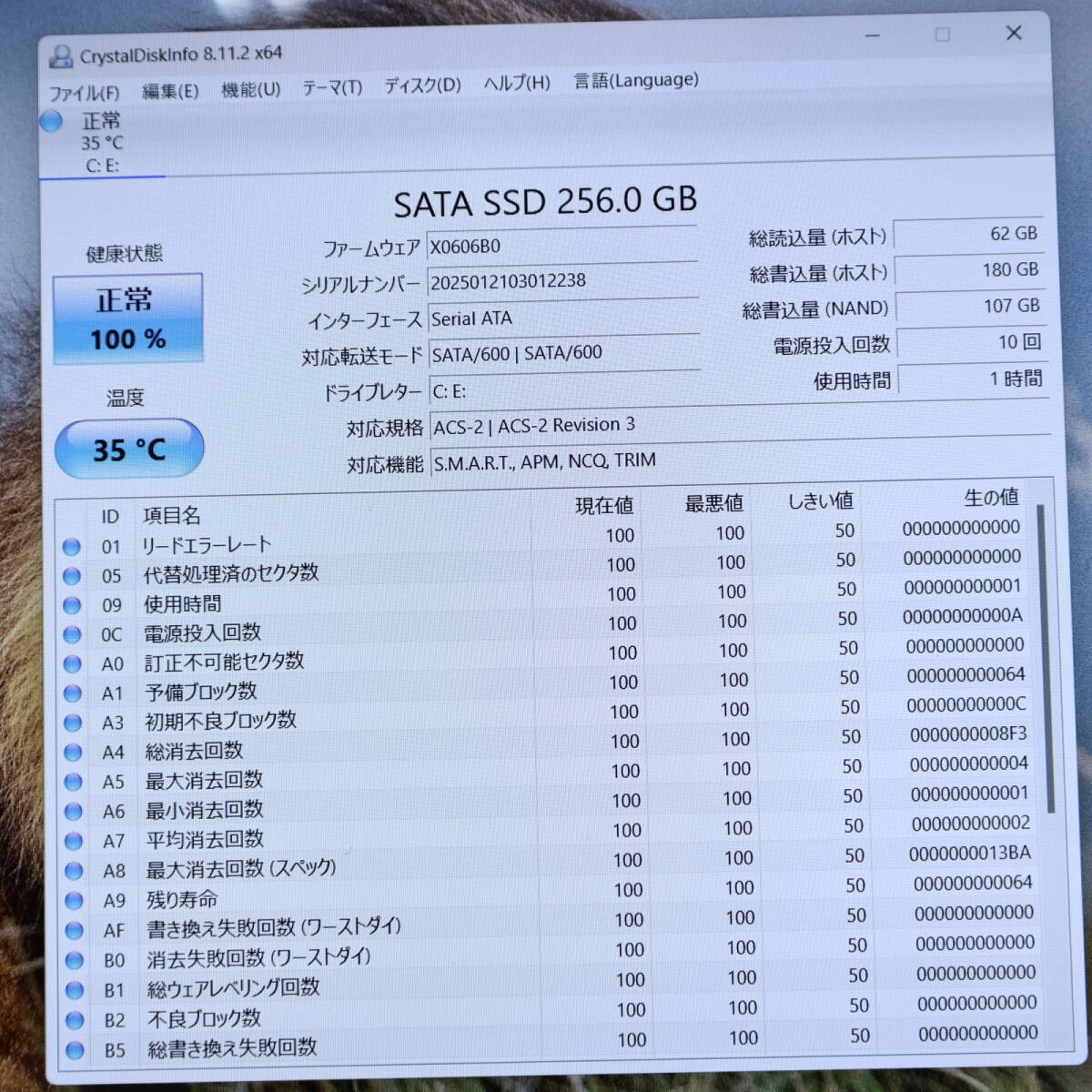Click status orb for ID A5 最大消去回数

coord(73,782)
